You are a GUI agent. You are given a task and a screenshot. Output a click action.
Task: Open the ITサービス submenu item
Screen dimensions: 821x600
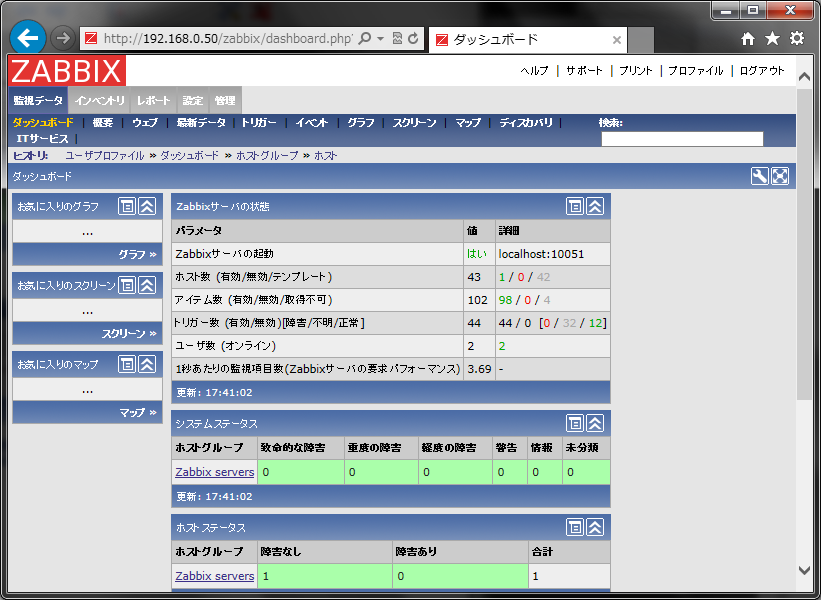42,139
